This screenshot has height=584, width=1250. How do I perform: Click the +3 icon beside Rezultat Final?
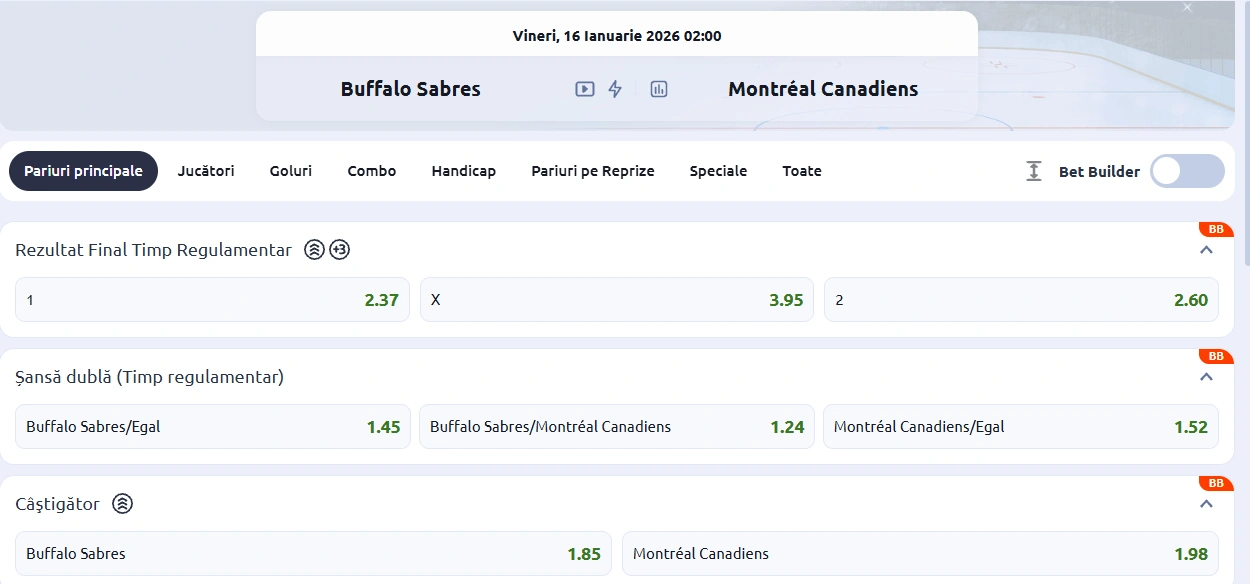tap(339, 249)
